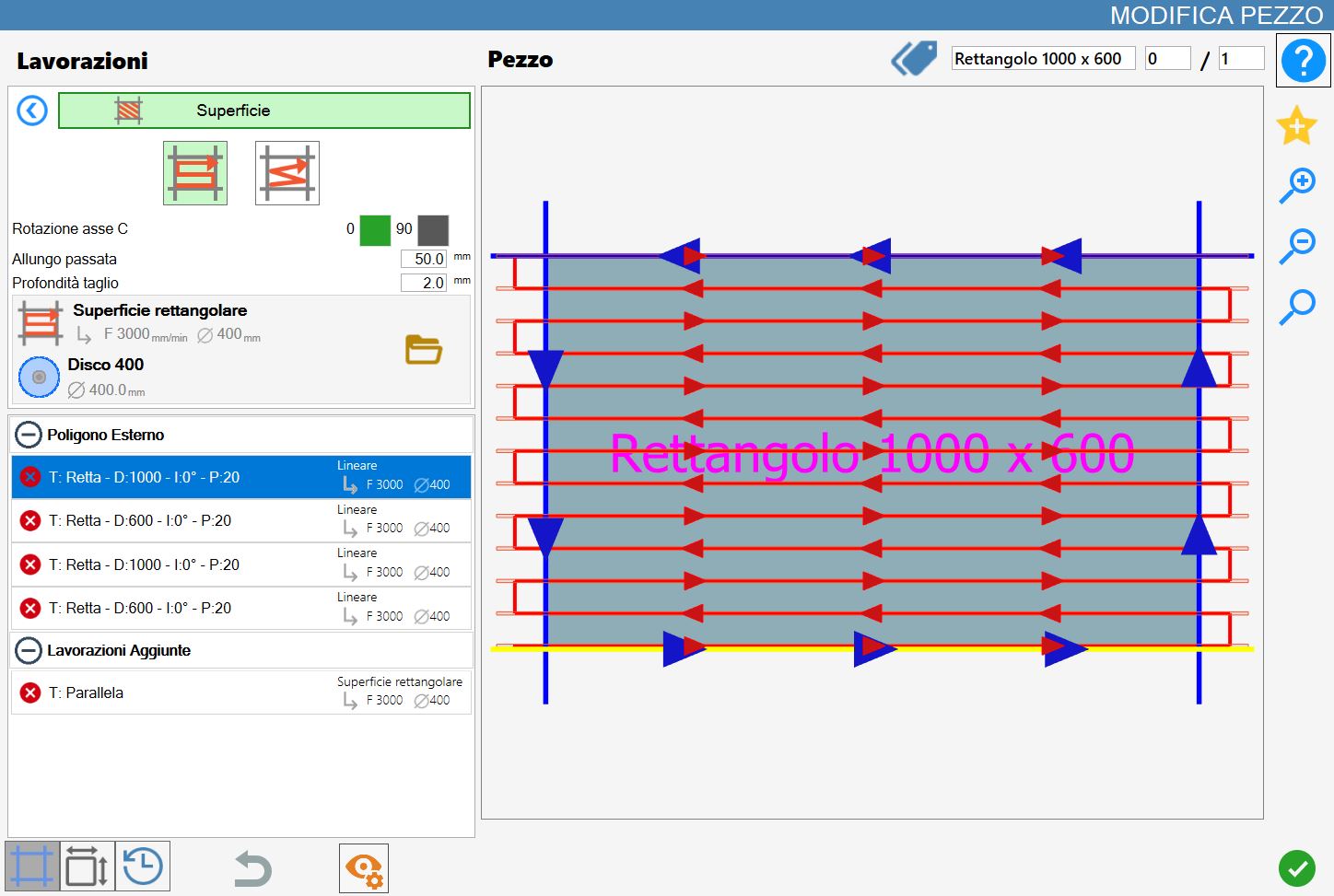Open the history clock tab
Image resolution: width=1334 pixels, height=896 pixels.
tap(143, 867)
